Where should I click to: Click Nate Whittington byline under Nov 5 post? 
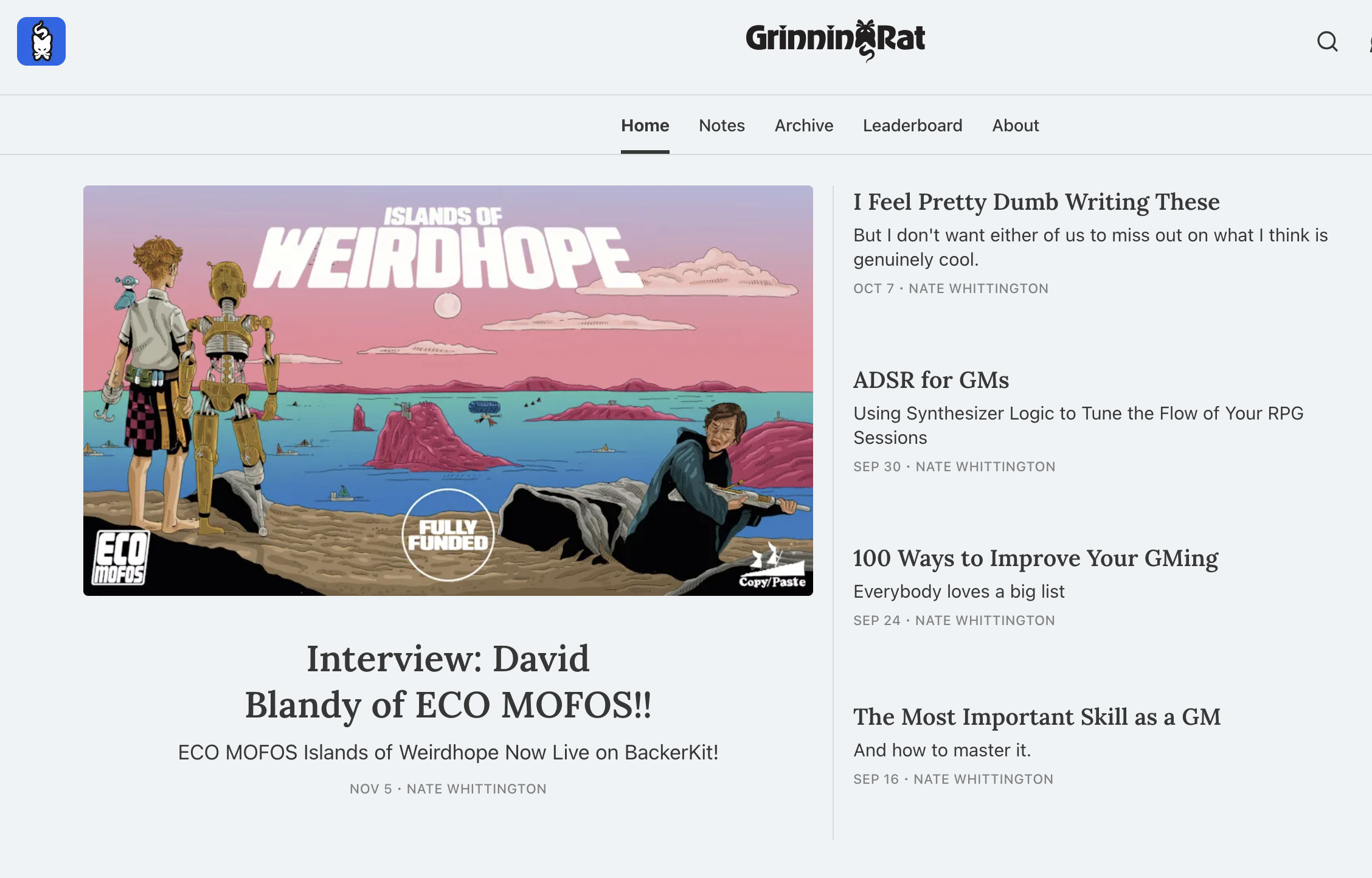tap(476, 789)
